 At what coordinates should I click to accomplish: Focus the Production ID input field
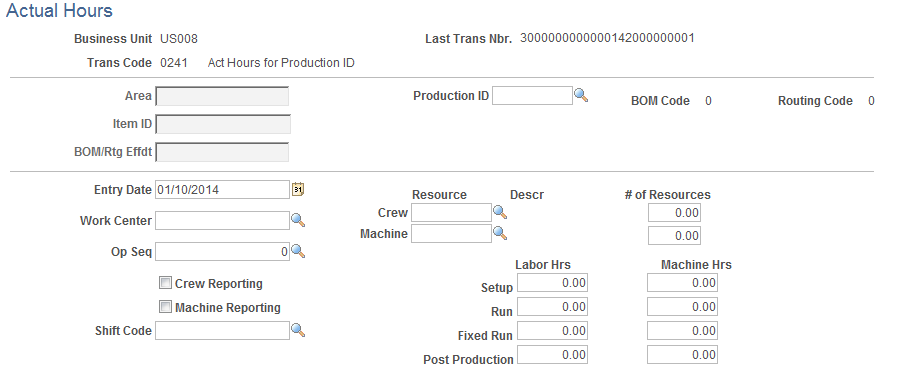pos(532,96)
